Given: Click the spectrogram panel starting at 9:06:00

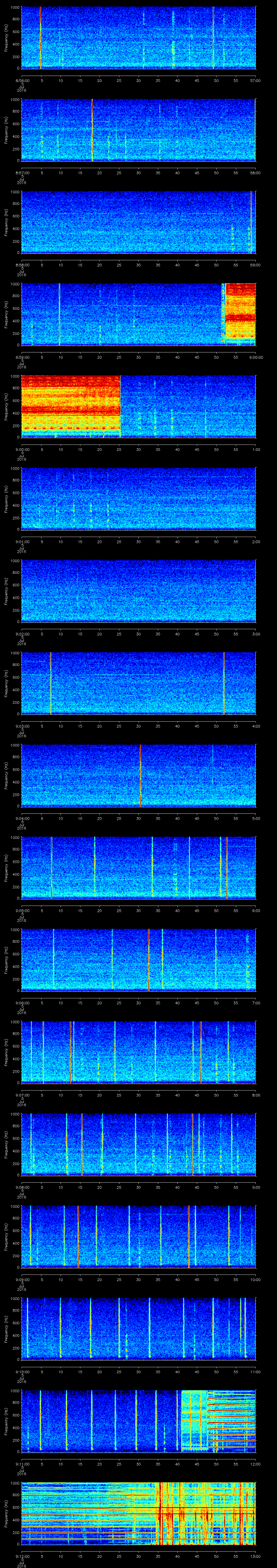Looking at the screenshot, I should pyautogui.click(x=138, y=960).
